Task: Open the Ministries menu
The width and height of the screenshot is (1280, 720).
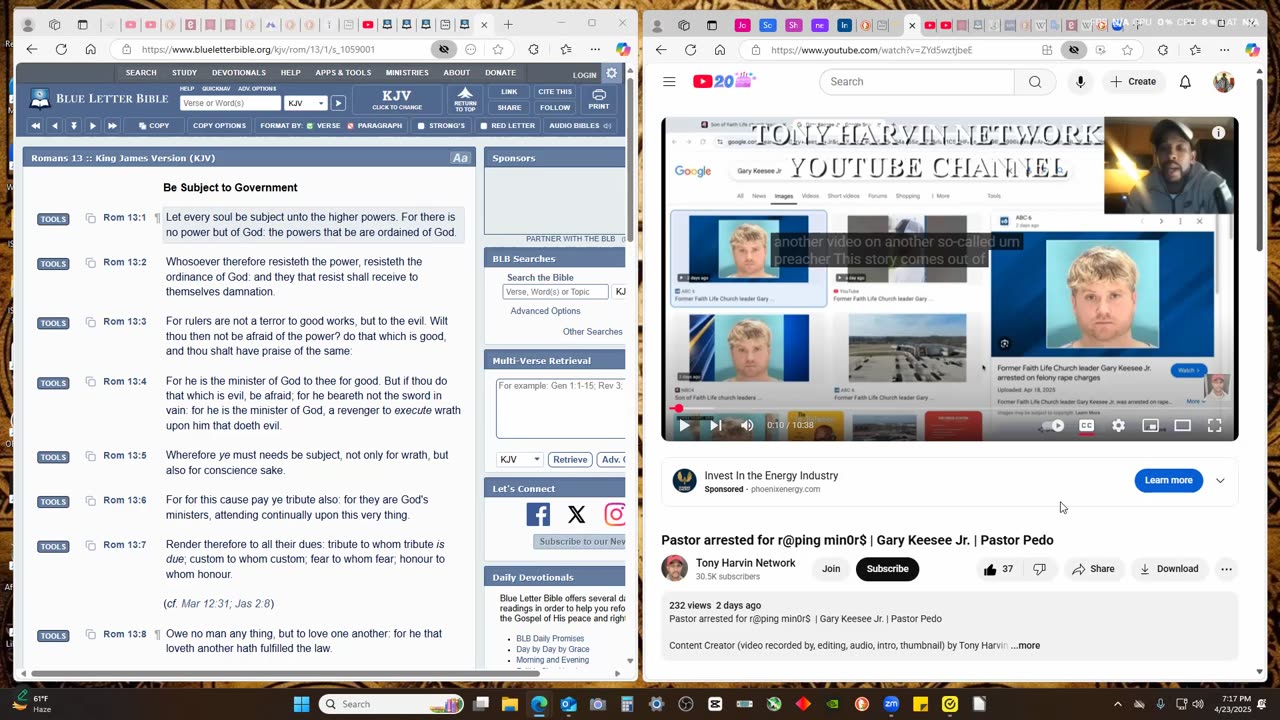Action: coord(407,73)
